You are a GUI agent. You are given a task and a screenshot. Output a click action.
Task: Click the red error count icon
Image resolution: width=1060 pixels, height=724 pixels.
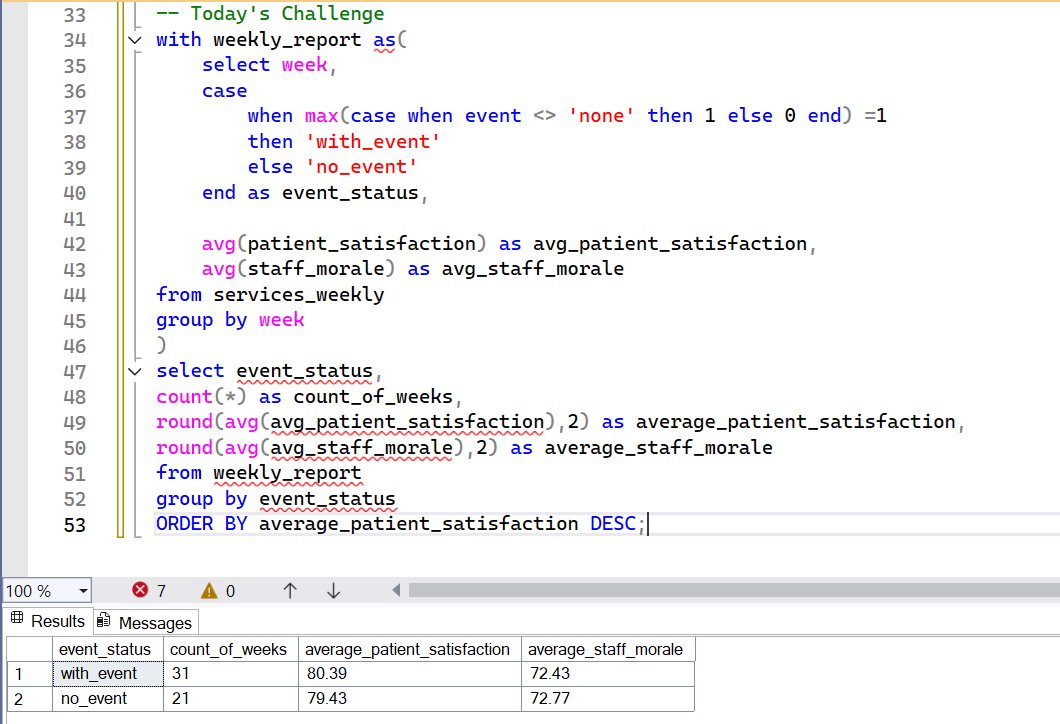[140, 590]
